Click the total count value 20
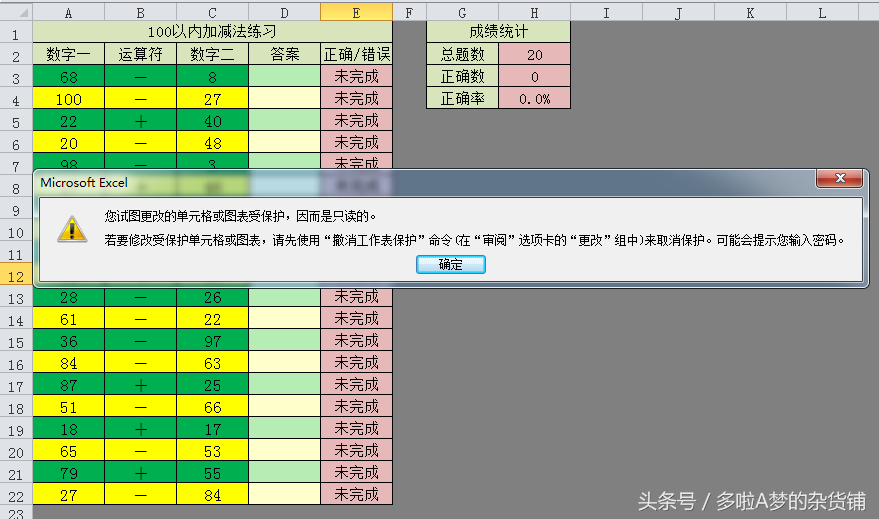Viewport: 879px width, 519px height. pyautogui.click(x=534, y=54)
